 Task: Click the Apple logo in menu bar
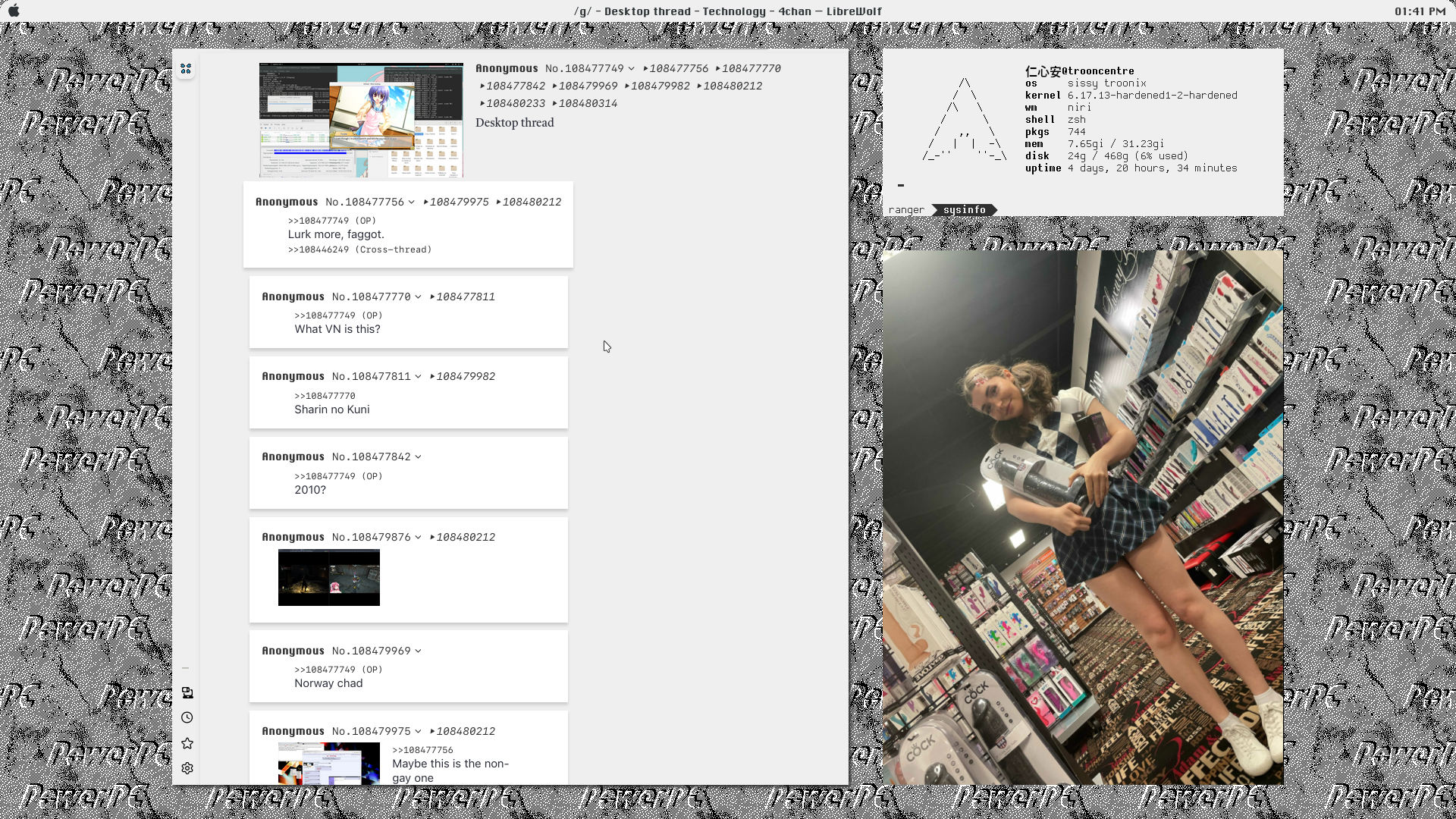tap(14, 11)
